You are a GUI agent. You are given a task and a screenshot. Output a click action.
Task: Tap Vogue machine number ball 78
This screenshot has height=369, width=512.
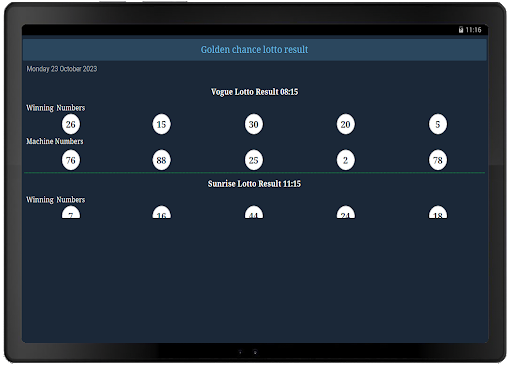(x=438, y=160)
